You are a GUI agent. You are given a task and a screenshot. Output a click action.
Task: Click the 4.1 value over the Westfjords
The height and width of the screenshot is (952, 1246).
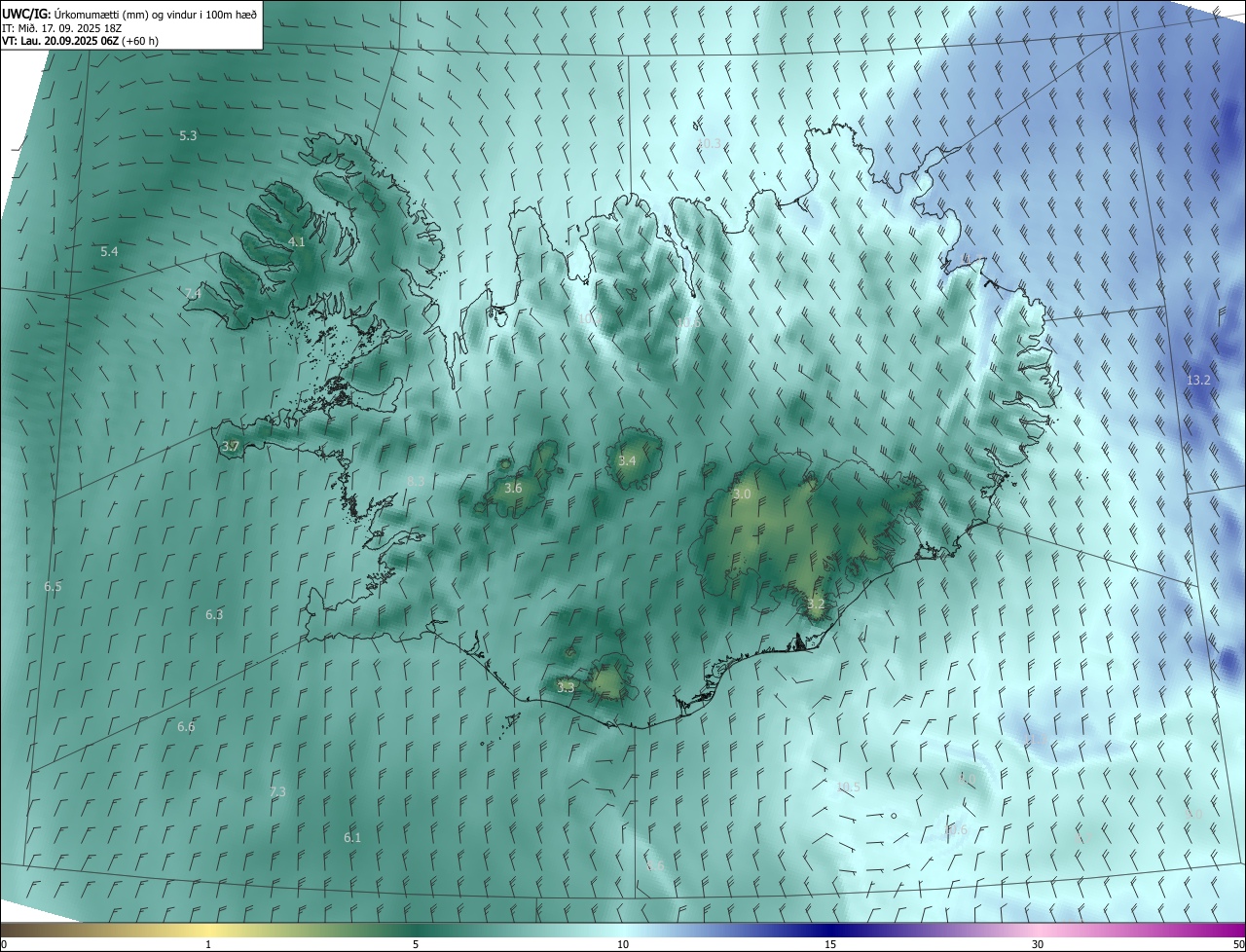tap(297, 241)
